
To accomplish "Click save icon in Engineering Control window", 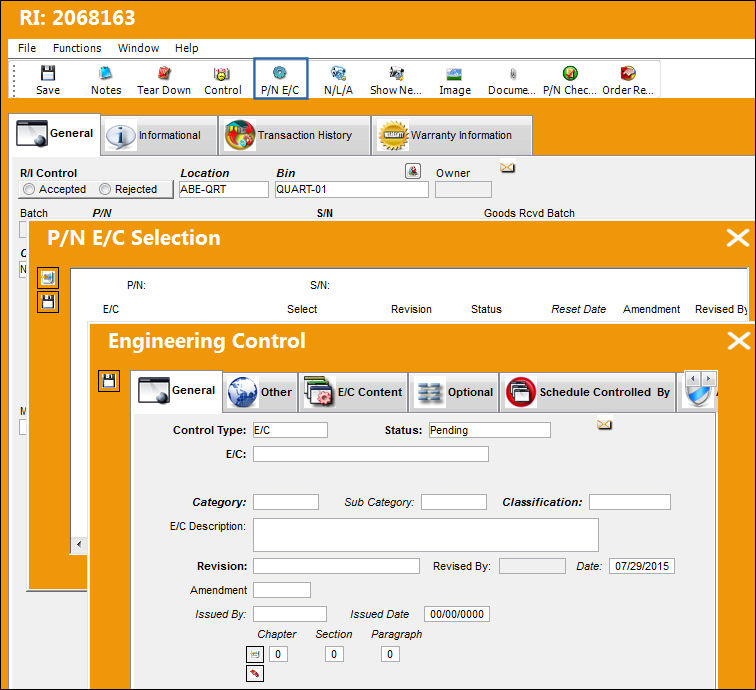I will pos(109,381).
